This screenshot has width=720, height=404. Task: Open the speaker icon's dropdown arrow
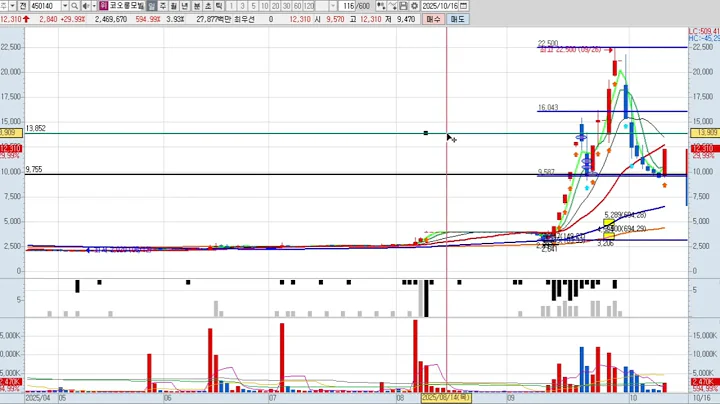click(x=94, y=6)
